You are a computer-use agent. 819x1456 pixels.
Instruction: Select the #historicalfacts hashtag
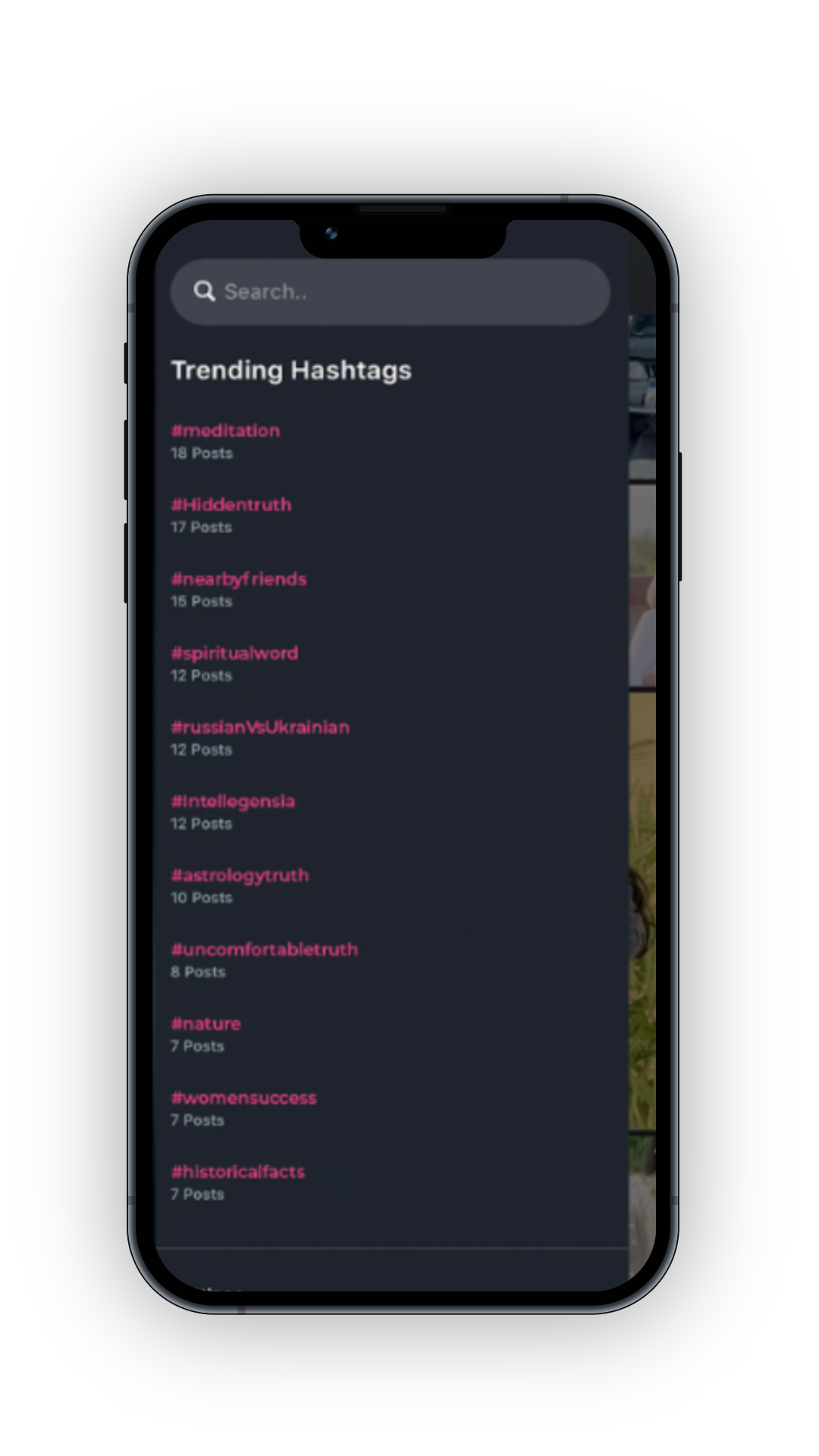pos(238,1172)
